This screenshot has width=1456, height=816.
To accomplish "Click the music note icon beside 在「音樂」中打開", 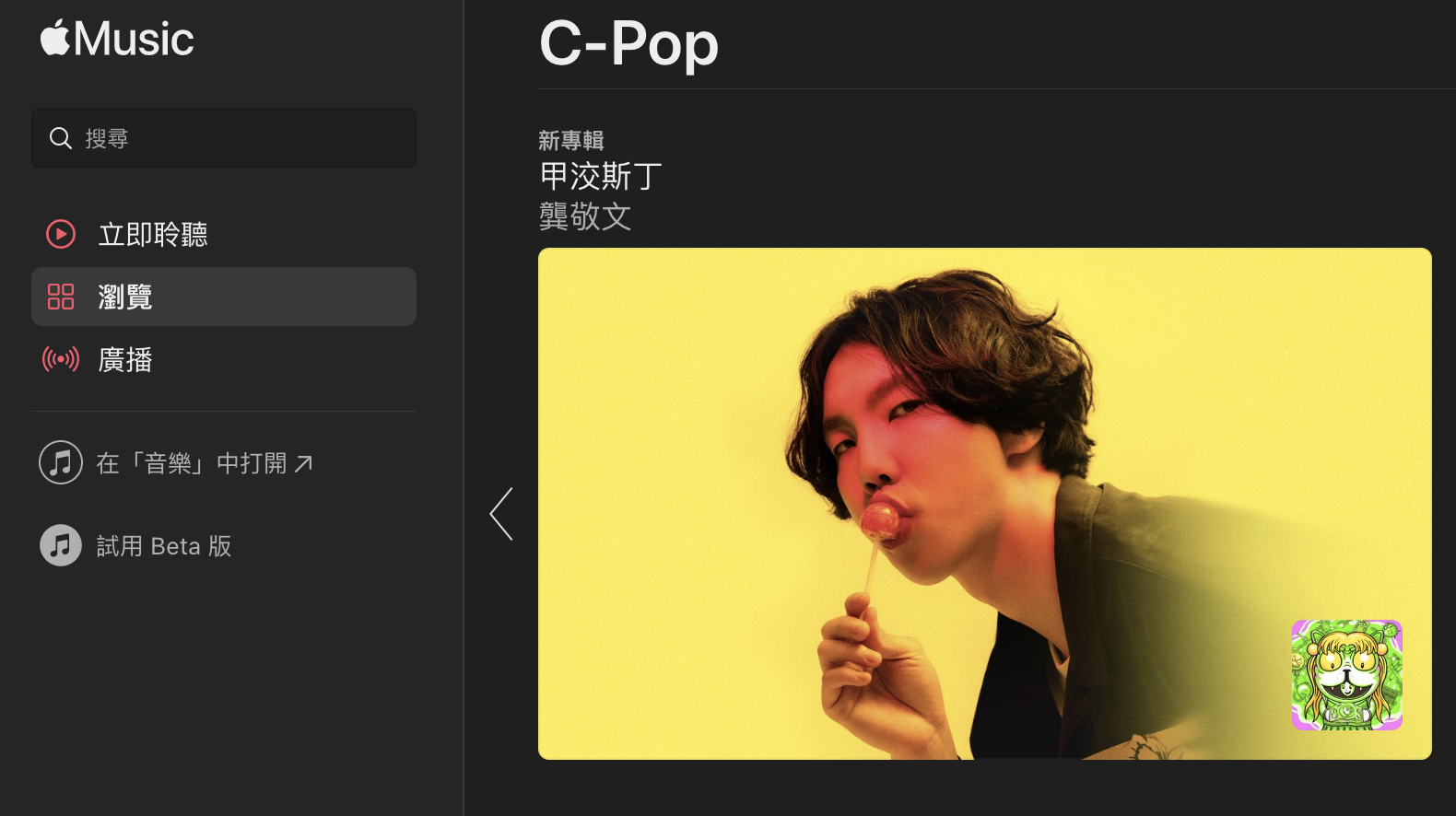I will [61, 462].
